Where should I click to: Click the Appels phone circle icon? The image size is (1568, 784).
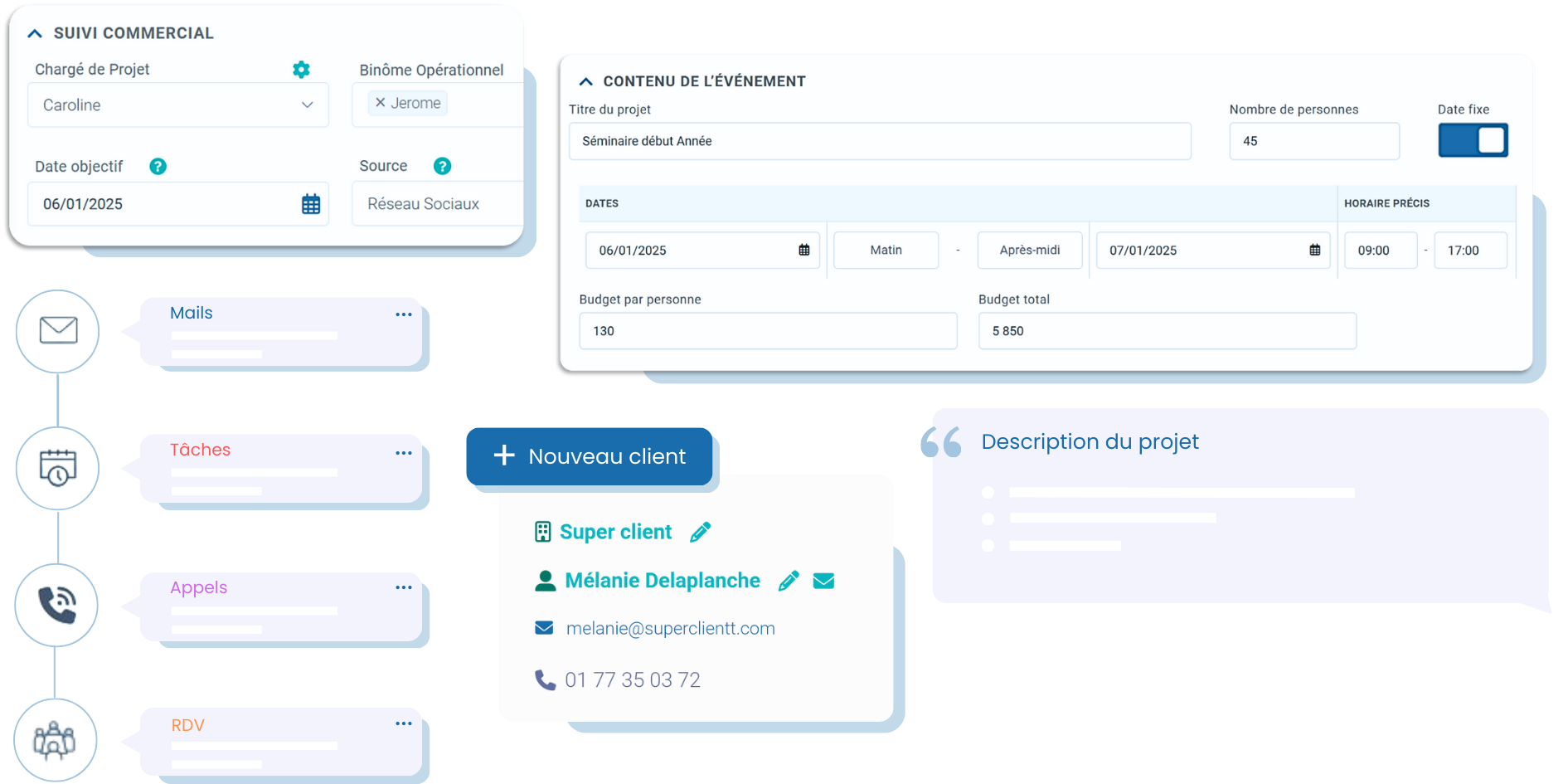pos(56,606)
